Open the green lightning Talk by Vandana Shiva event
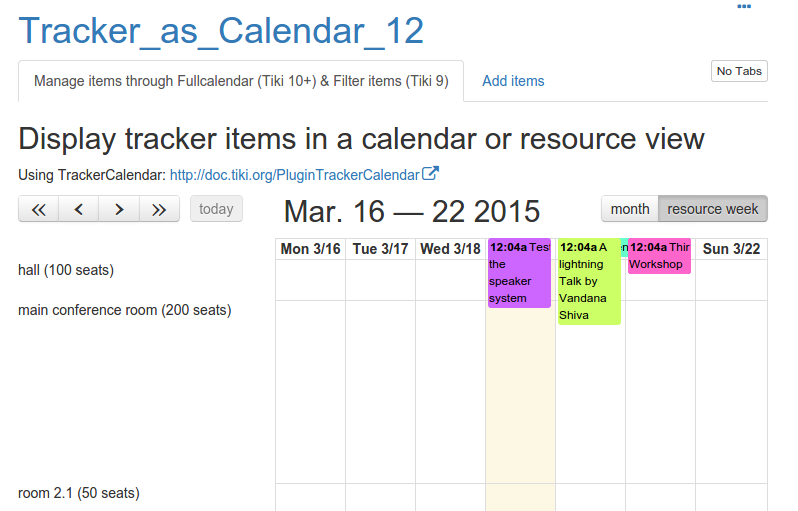 [589, 281]
